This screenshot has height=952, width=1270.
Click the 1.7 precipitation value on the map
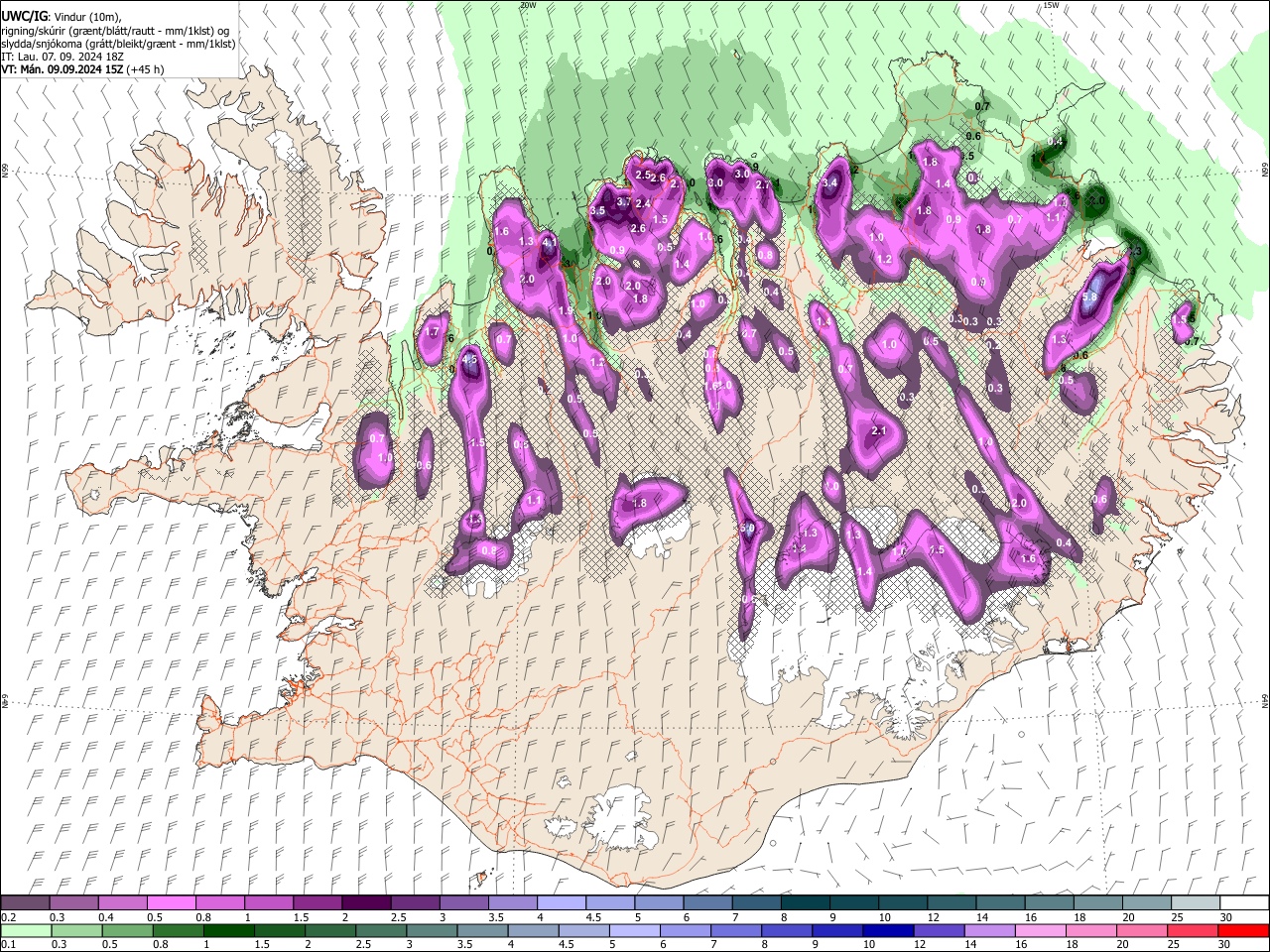pyautogui.click(x=432, y=332)
